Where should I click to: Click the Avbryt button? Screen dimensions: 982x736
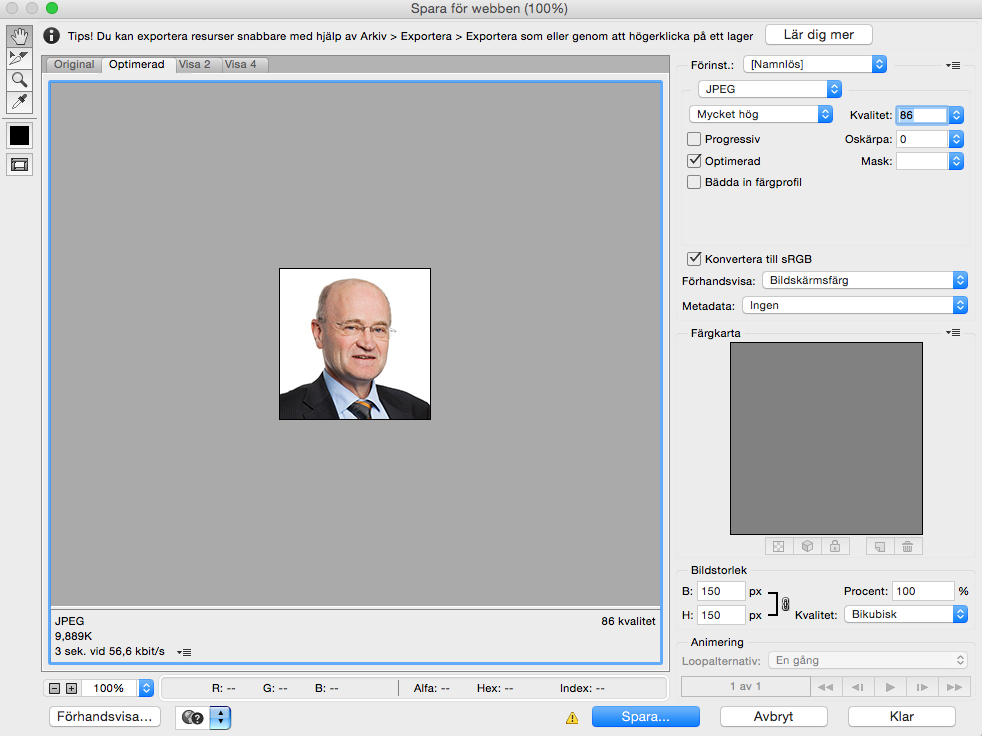tap(773, 717)
